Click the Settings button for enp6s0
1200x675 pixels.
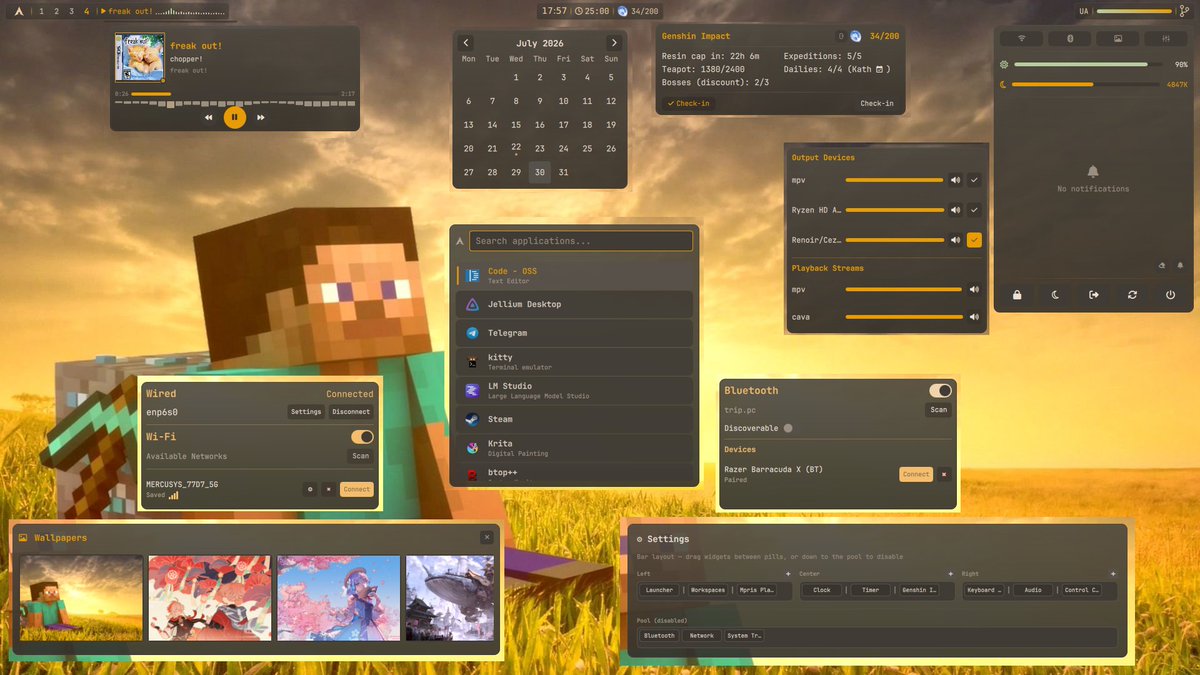306,412
